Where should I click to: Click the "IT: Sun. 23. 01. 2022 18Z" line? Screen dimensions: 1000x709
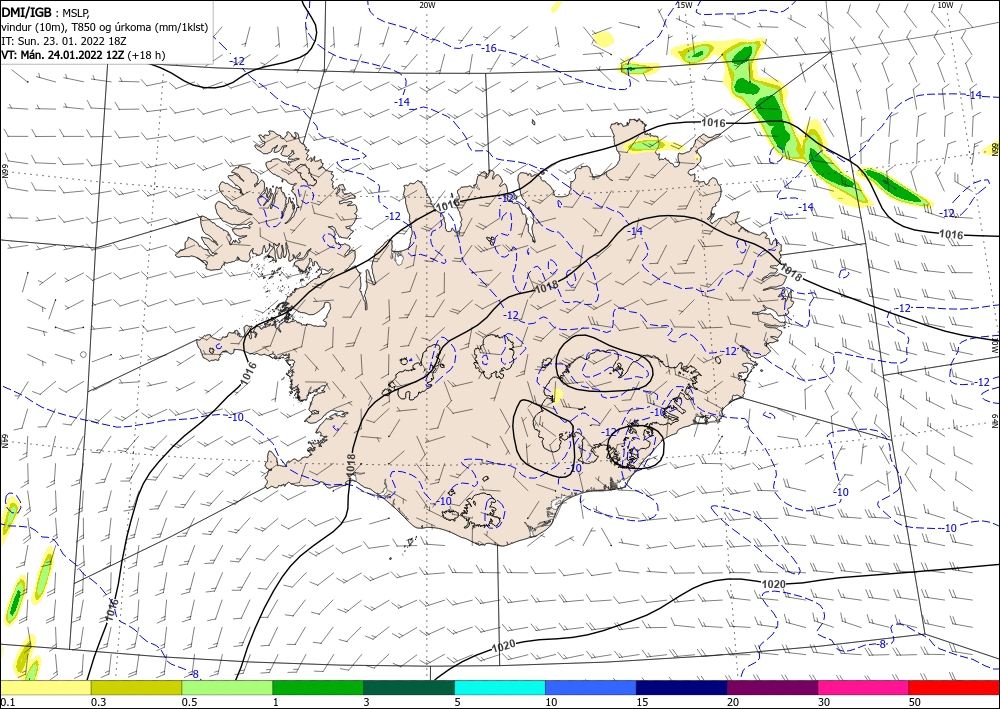tap(64, 41)
